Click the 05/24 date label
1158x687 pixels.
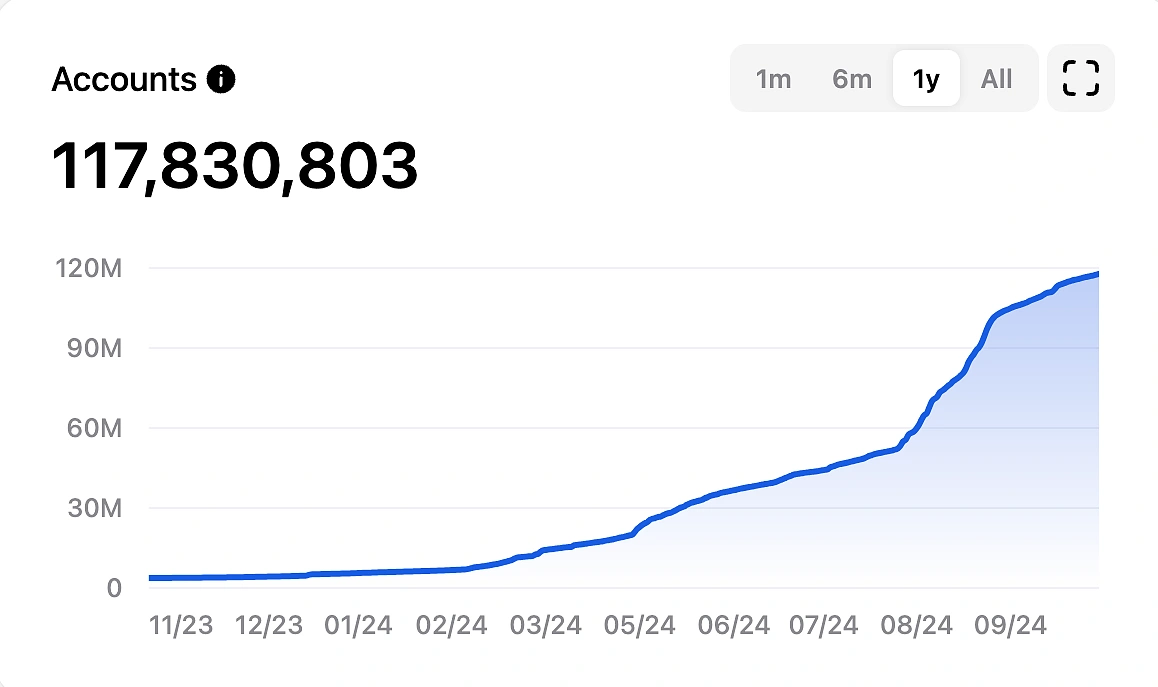click(640, 626)
